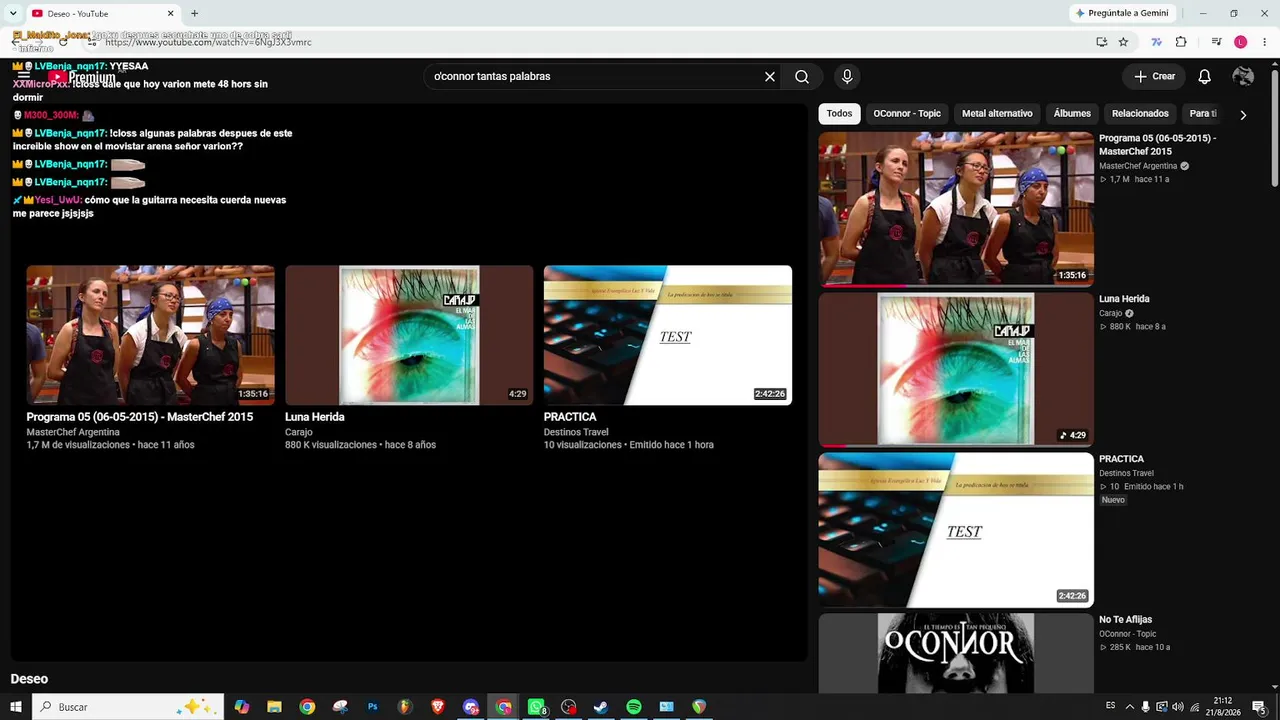Bookmark this page with the star icon

(1123, 42)
